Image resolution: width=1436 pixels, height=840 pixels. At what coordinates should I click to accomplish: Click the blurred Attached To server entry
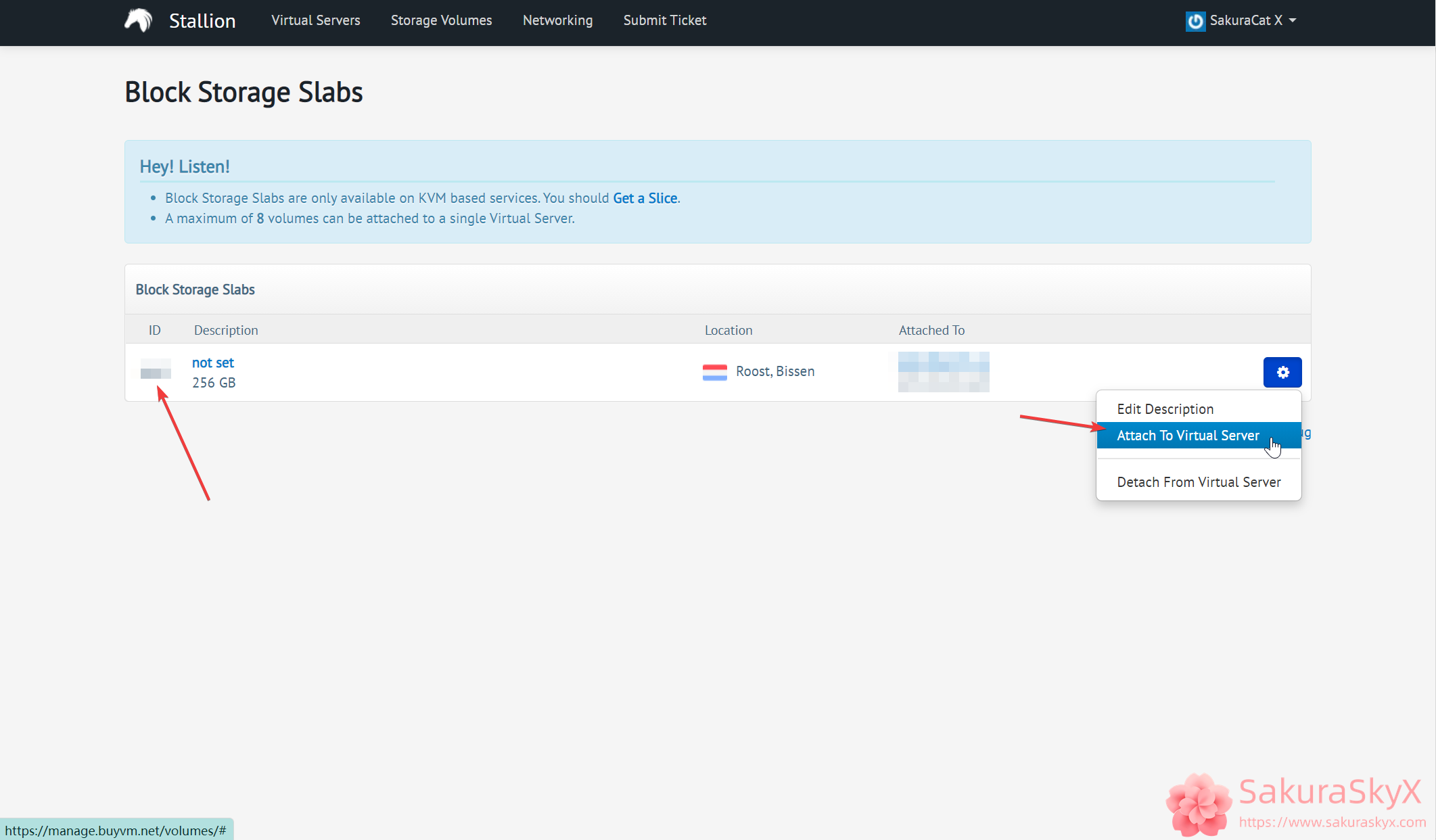pos(943,371)
